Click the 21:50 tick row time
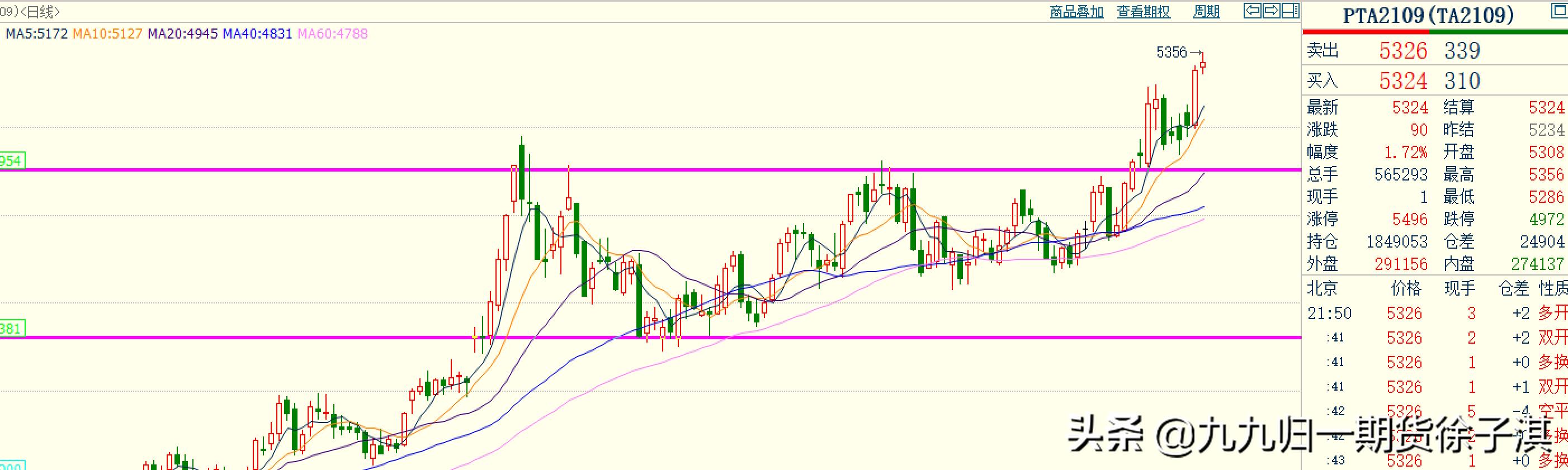This screenshot has height=470, width=1568. (x=1329, y=314)
